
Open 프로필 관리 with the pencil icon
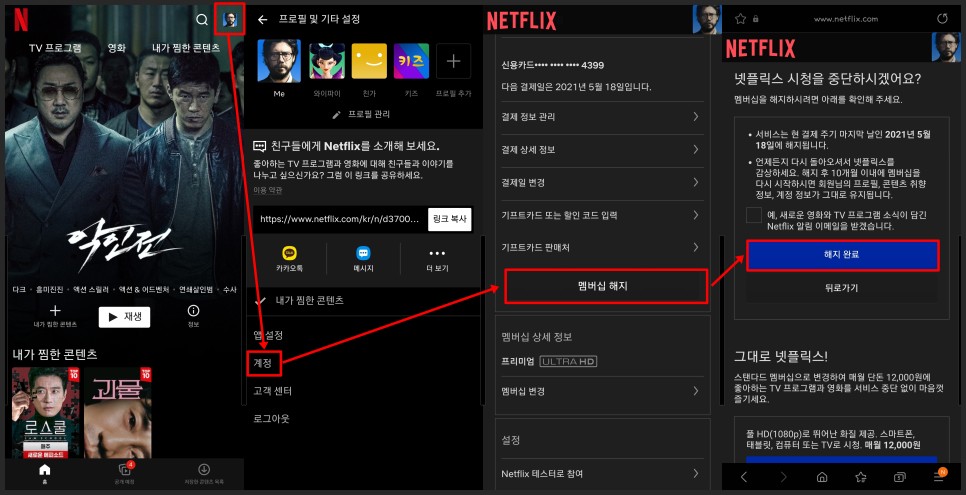tap(361, 114)
